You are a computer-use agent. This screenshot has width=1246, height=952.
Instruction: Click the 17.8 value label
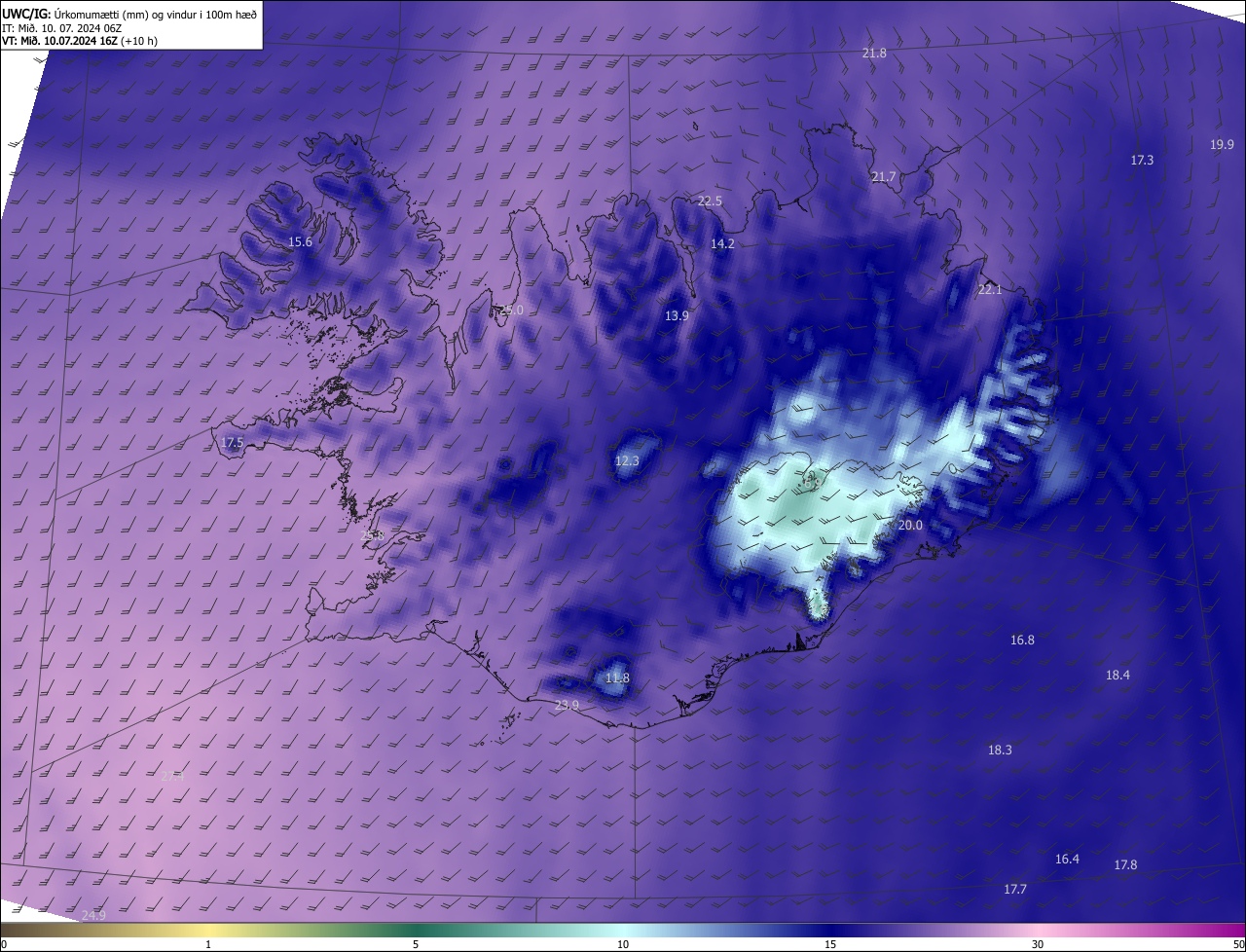[x=1125, y=864]
